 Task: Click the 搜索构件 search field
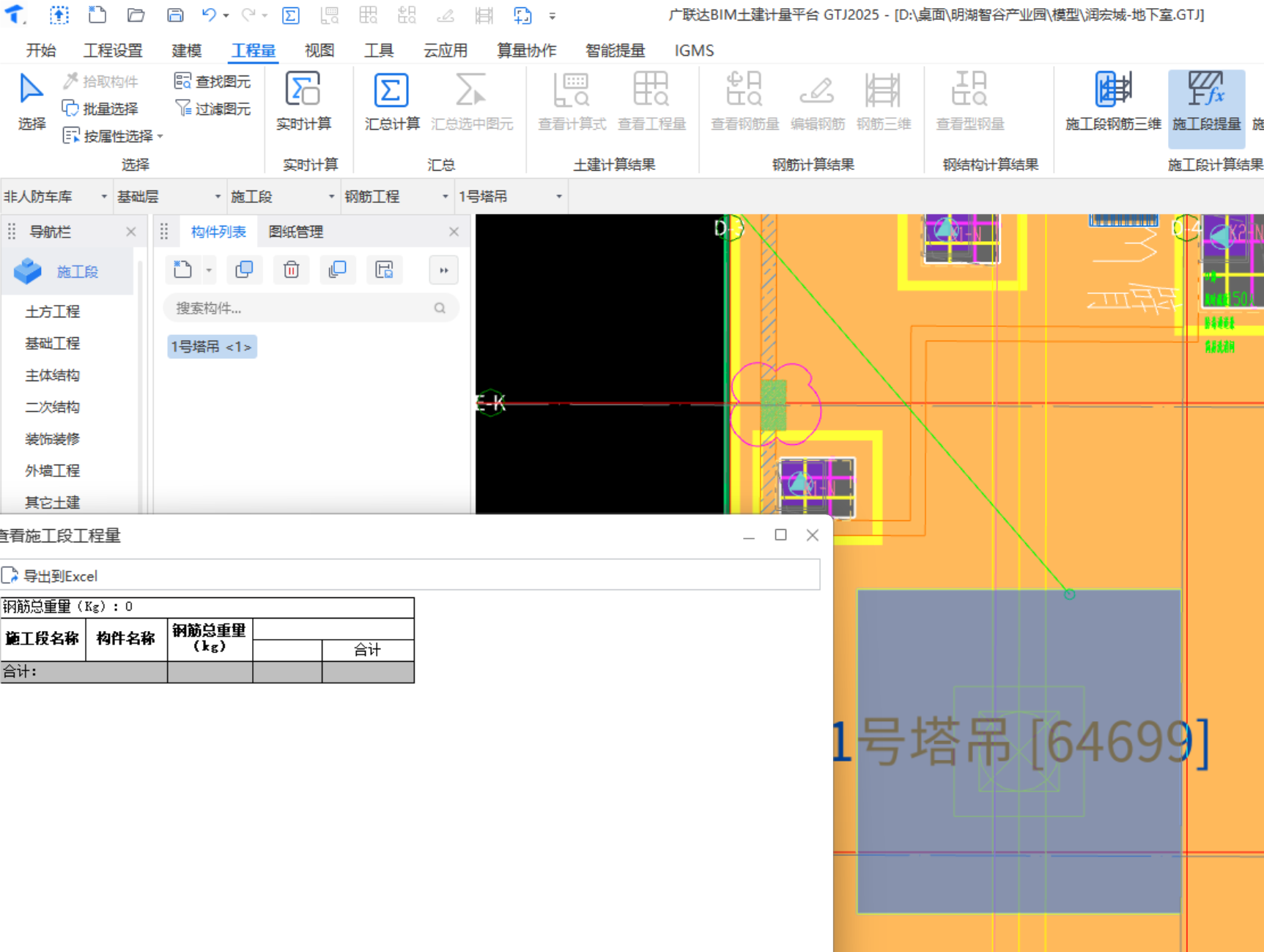(x=311, y=308)
